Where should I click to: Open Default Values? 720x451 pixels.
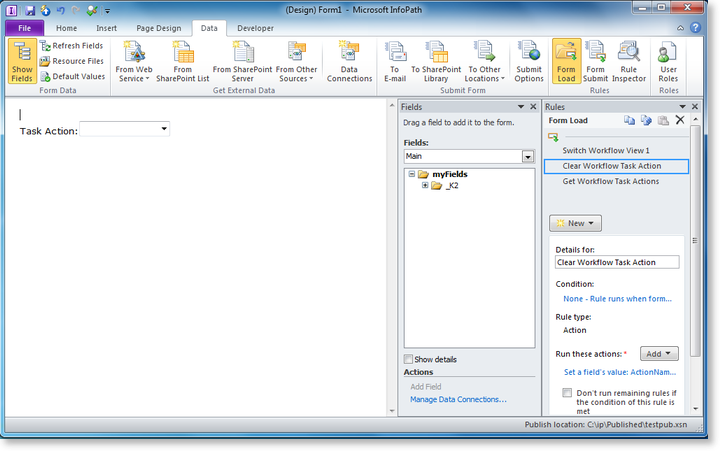[x=72, y=76]
